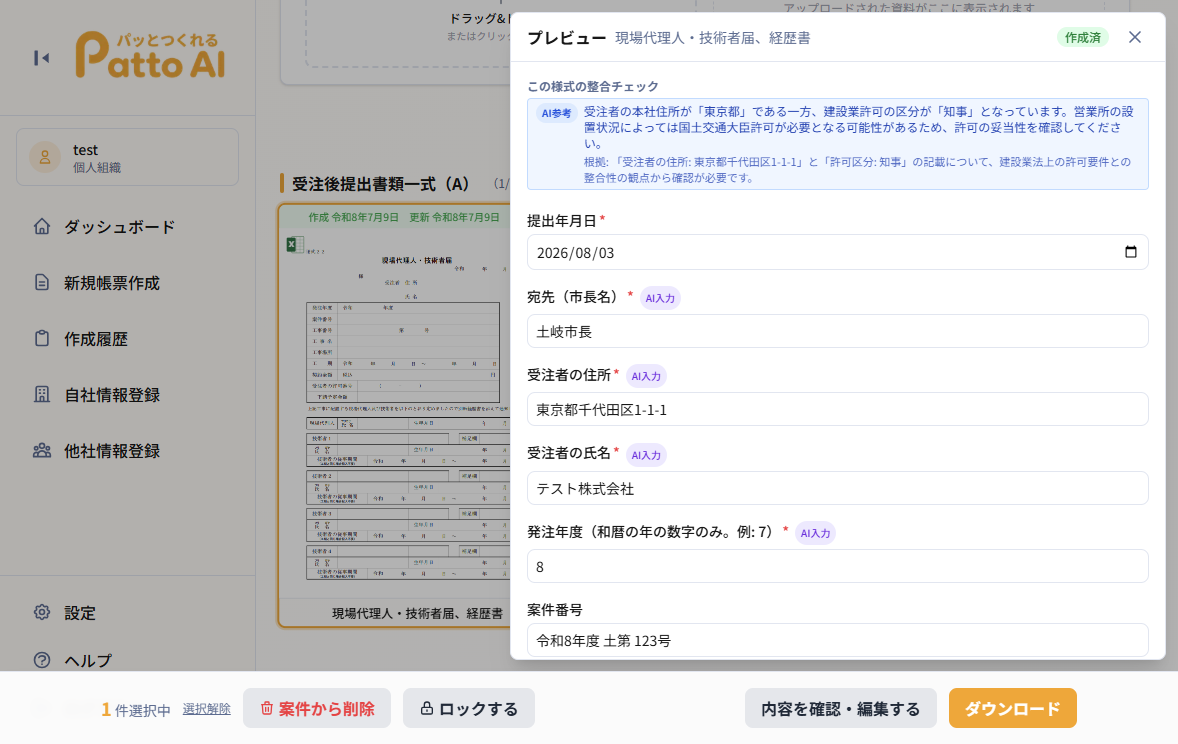
Task: Click the 1 件選択中 status text
Action: click(136, 709)
